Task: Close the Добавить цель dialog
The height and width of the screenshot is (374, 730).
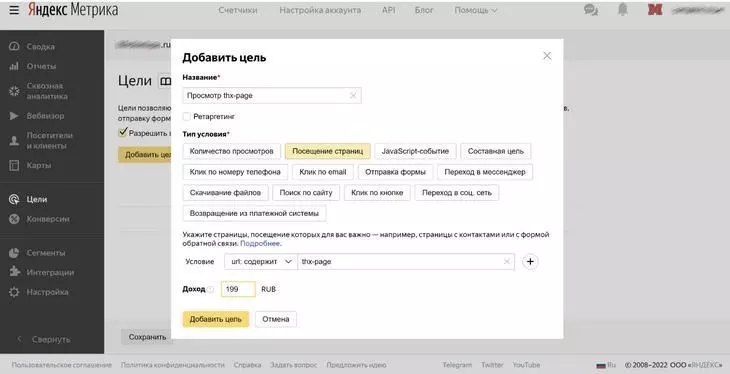Action: click(547, 56)
